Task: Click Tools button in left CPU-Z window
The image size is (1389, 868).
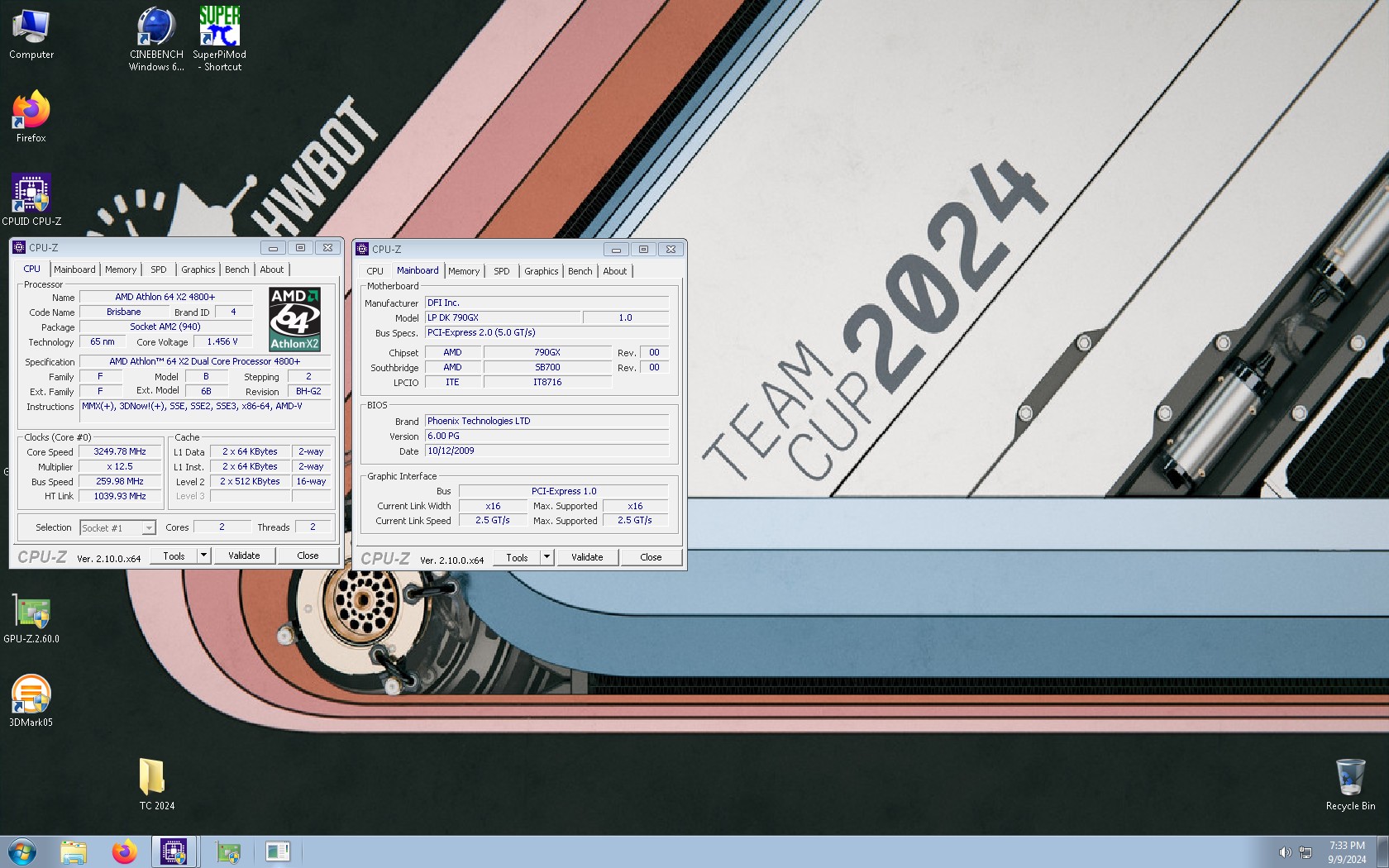Action: click(x=174, y=556)
